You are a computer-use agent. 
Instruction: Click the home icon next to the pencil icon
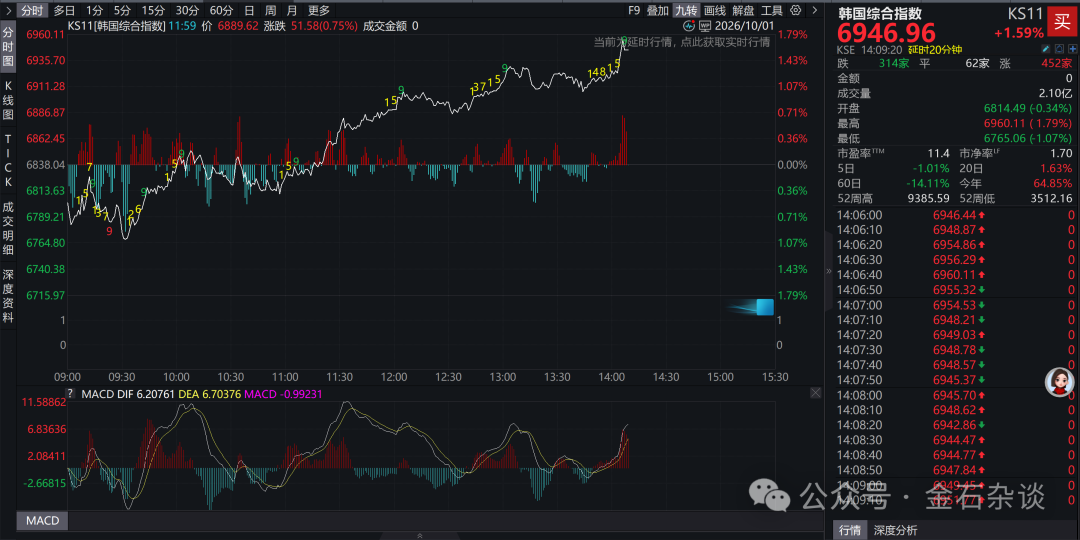click(x=1060, y=50)
